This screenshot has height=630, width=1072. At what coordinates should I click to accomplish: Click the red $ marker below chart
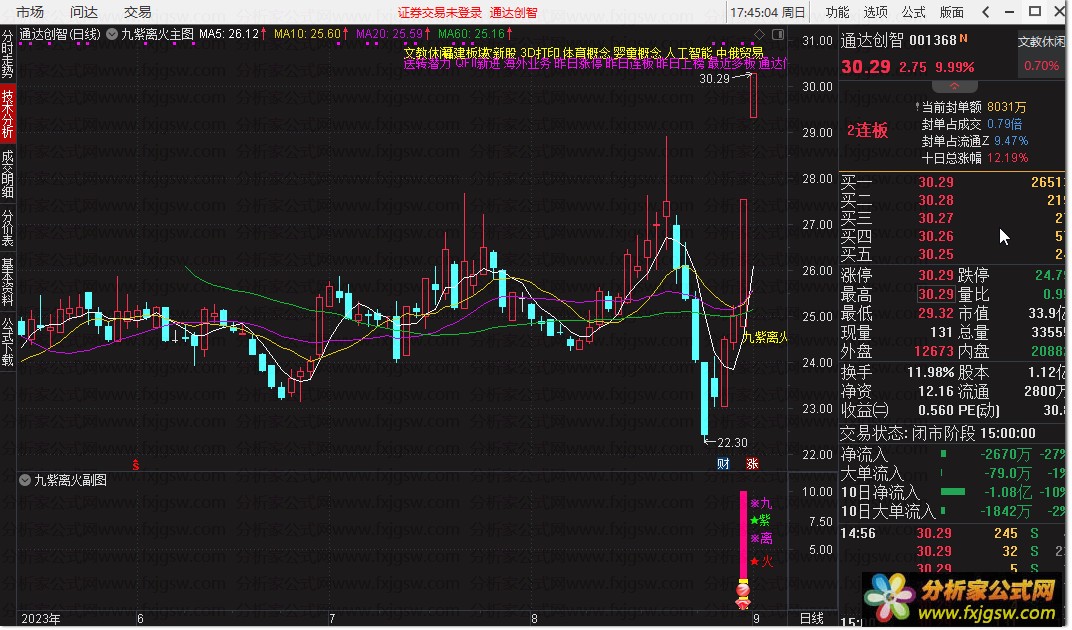(135, 465)
